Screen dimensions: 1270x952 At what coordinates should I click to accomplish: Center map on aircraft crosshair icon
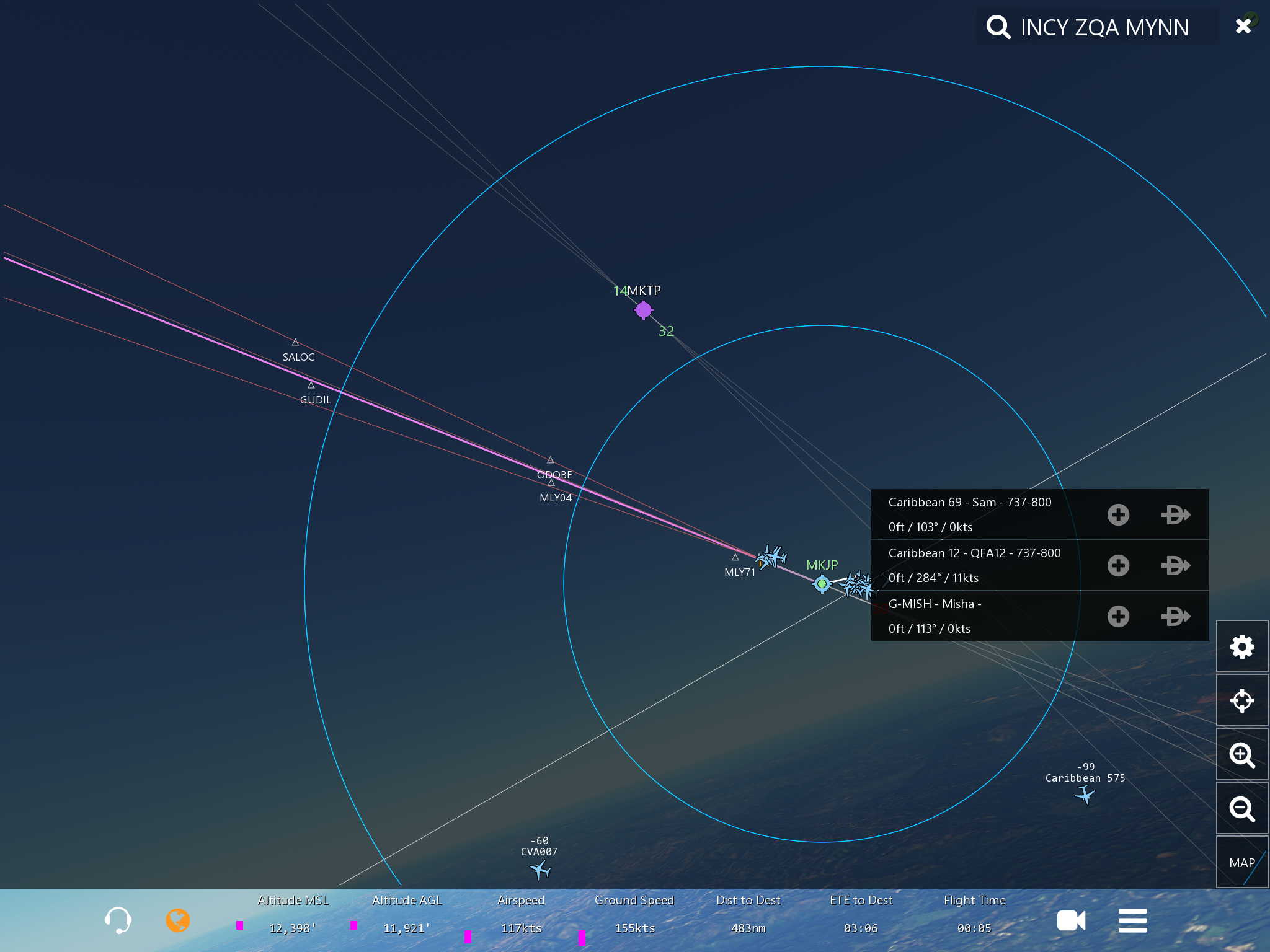click(1242, 701)
